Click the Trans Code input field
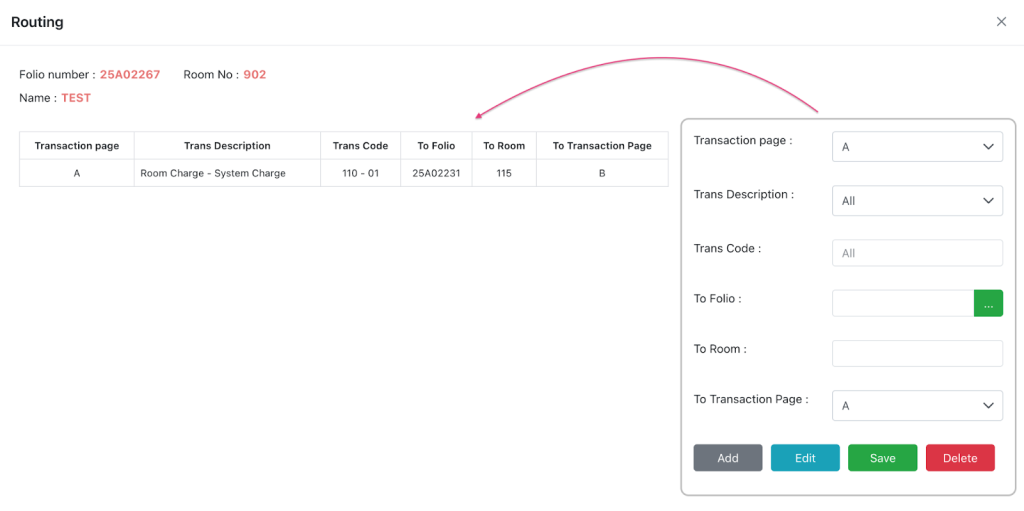 [917, 253]
